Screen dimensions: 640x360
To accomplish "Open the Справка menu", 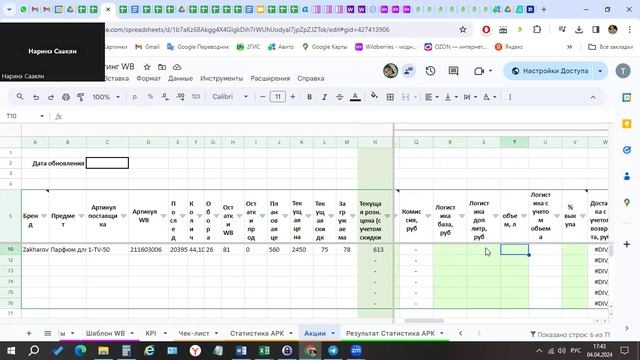I will (x=311, y=78).
